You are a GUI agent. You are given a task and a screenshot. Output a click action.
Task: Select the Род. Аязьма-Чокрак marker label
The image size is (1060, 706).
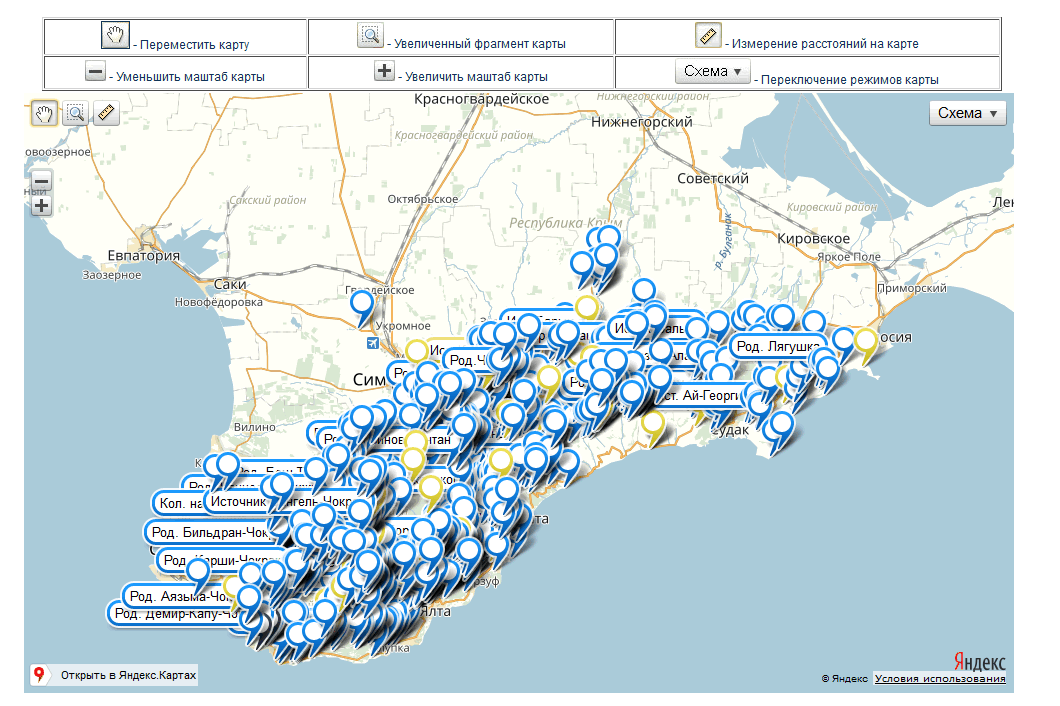click(x=179, y=596)
